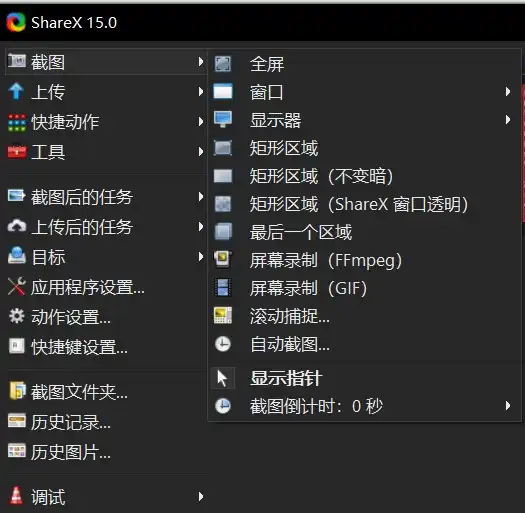Expand the 截图后的任务 submenu arrow
Viewport: 525px width, 513px height.
(201, 196)
